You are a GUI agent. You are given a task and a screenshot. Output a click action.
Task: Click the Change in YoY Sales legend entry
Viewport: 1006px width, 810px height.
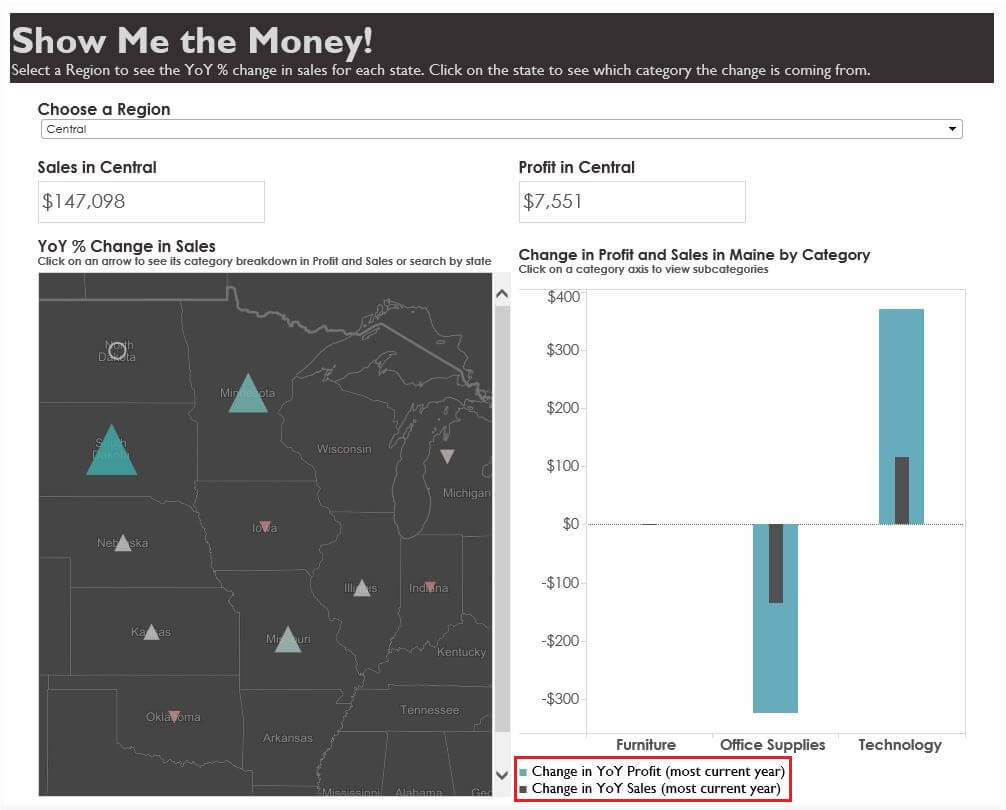(x=655, y=788)
